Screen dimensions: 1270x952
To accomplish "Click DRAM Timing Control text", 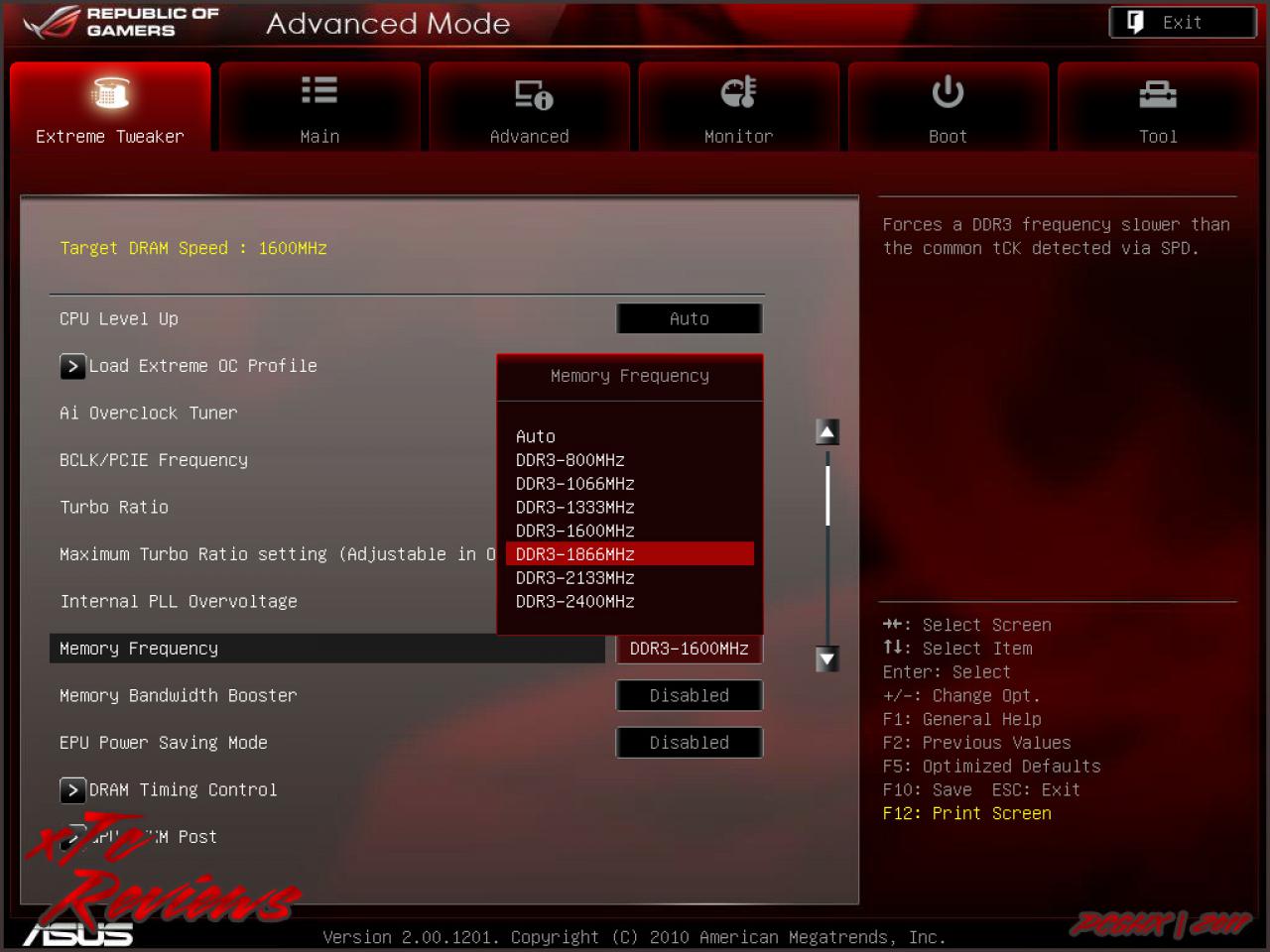I will [x=184, y=790].
